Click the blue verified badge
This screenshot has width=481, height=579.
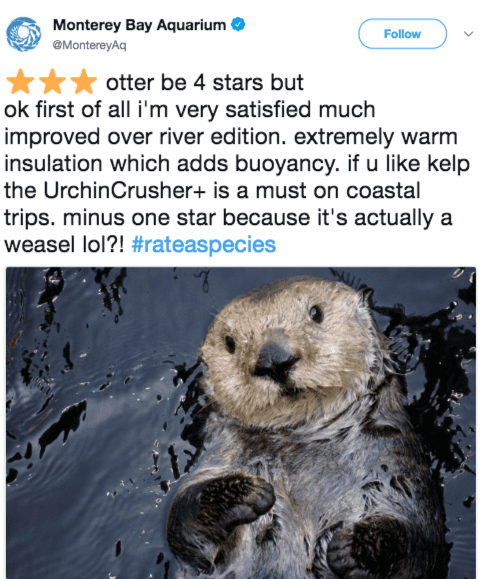(x=238, y=24)
